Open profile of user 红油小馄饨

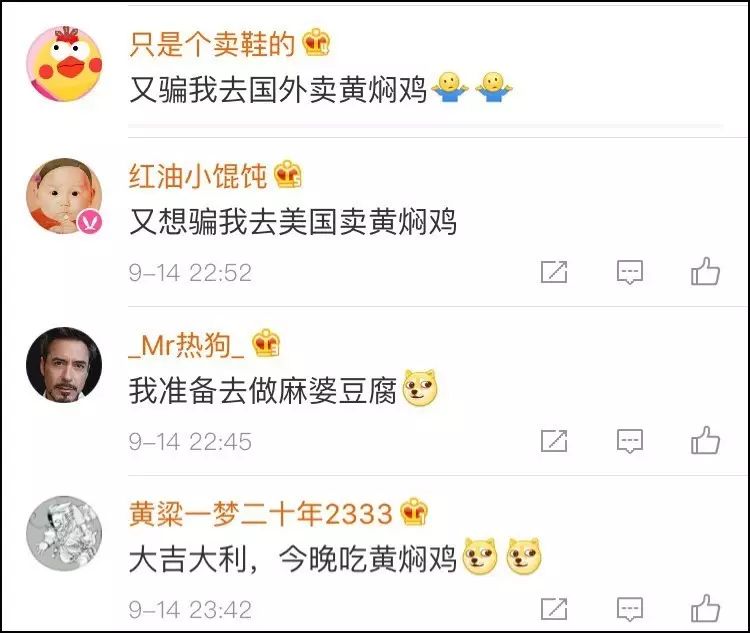click(198, 176)
